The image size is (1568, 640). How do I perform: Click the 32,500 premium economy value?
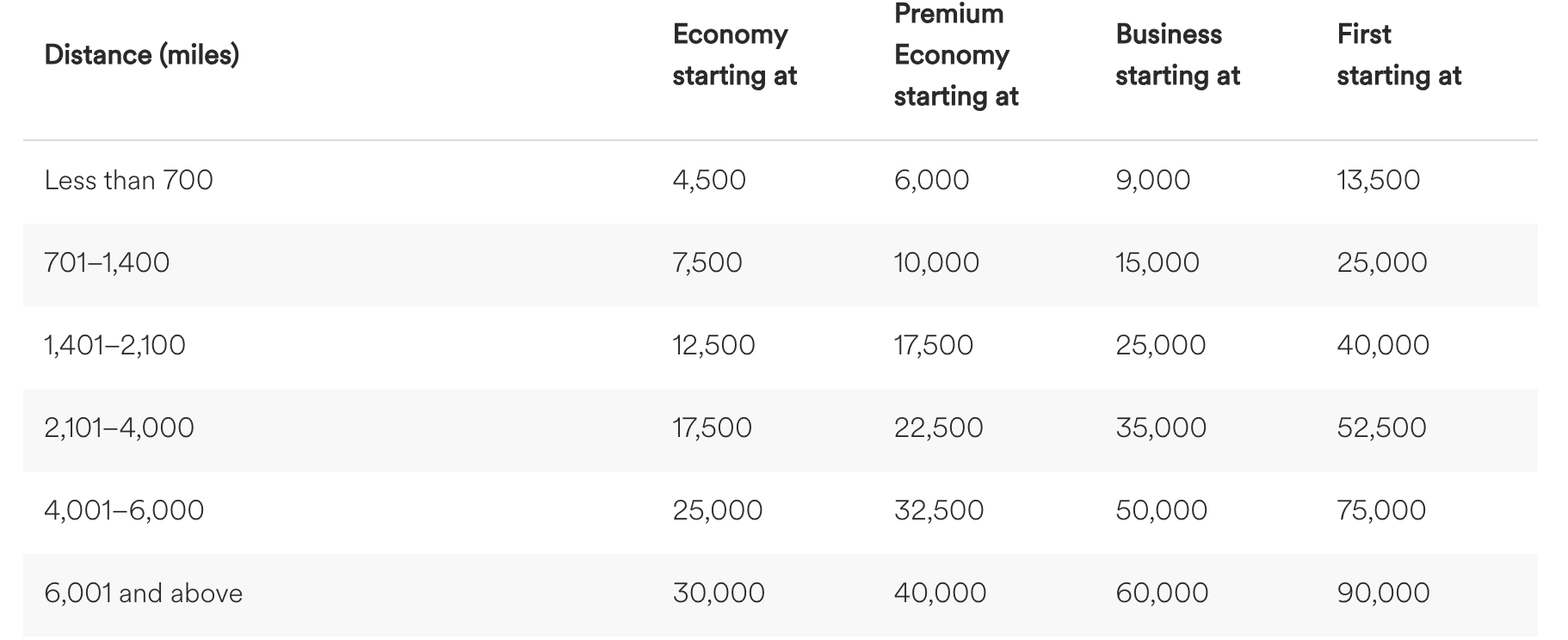(938, 510)
